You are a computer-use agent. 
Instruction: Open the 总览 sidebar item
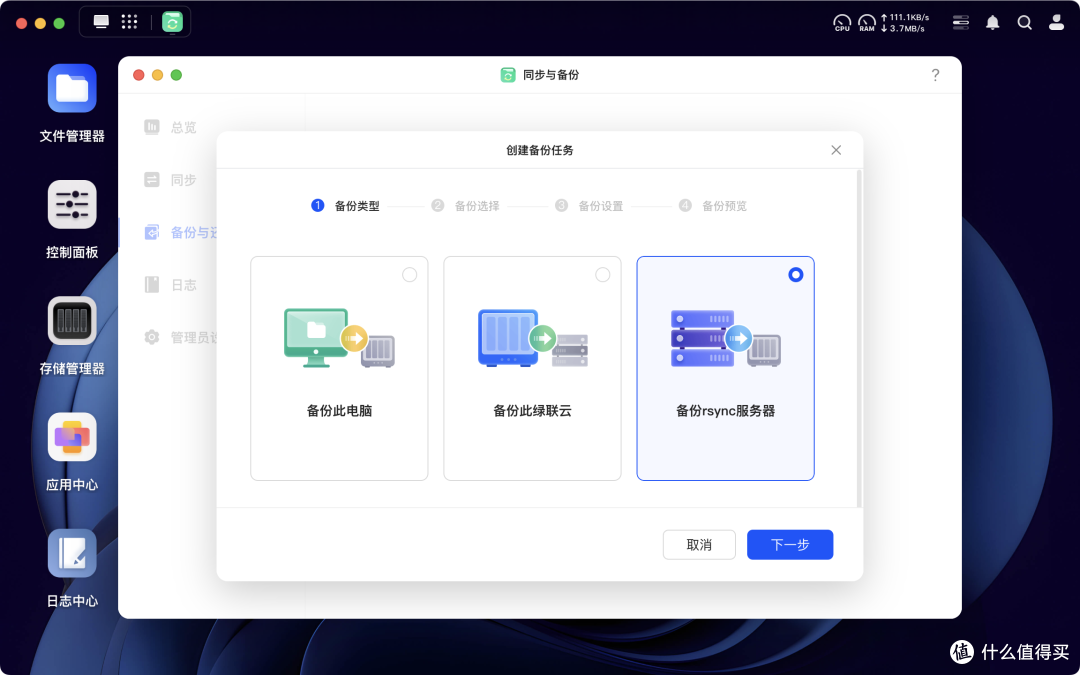click(170, 127)
